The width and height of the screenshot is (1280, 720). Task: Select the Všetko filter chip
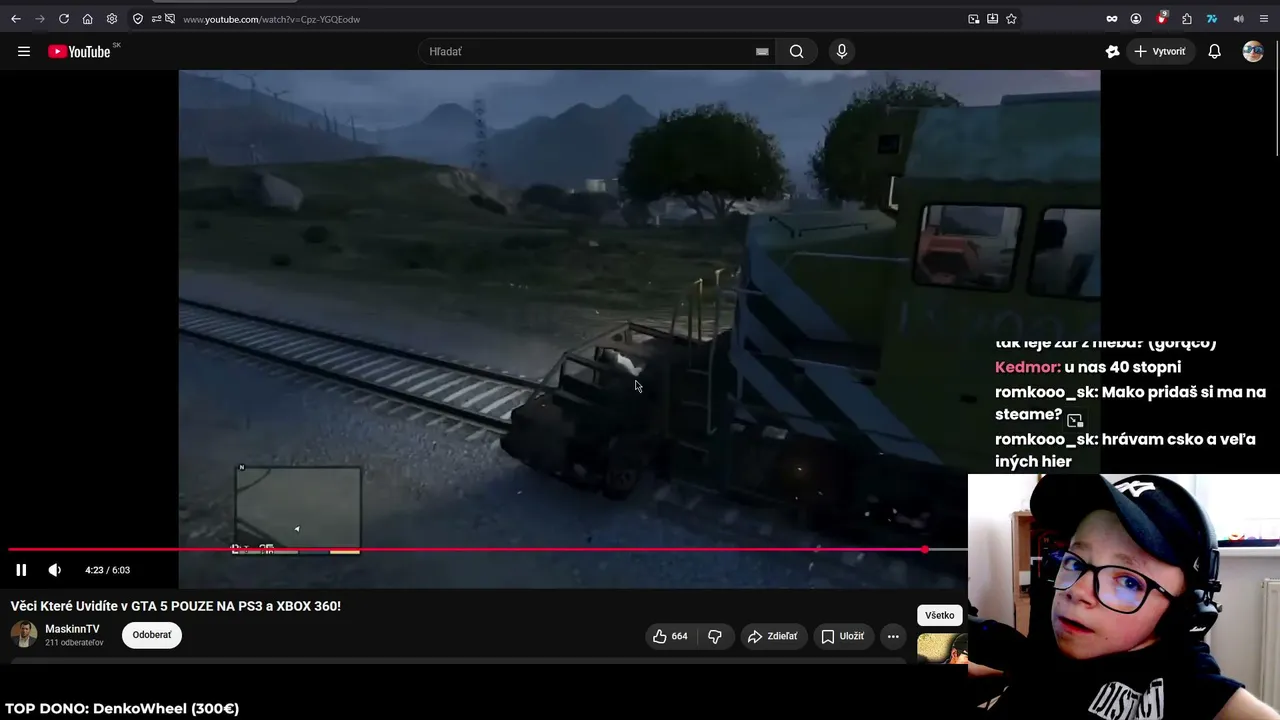pyautogui.click(x=940, y=615)
